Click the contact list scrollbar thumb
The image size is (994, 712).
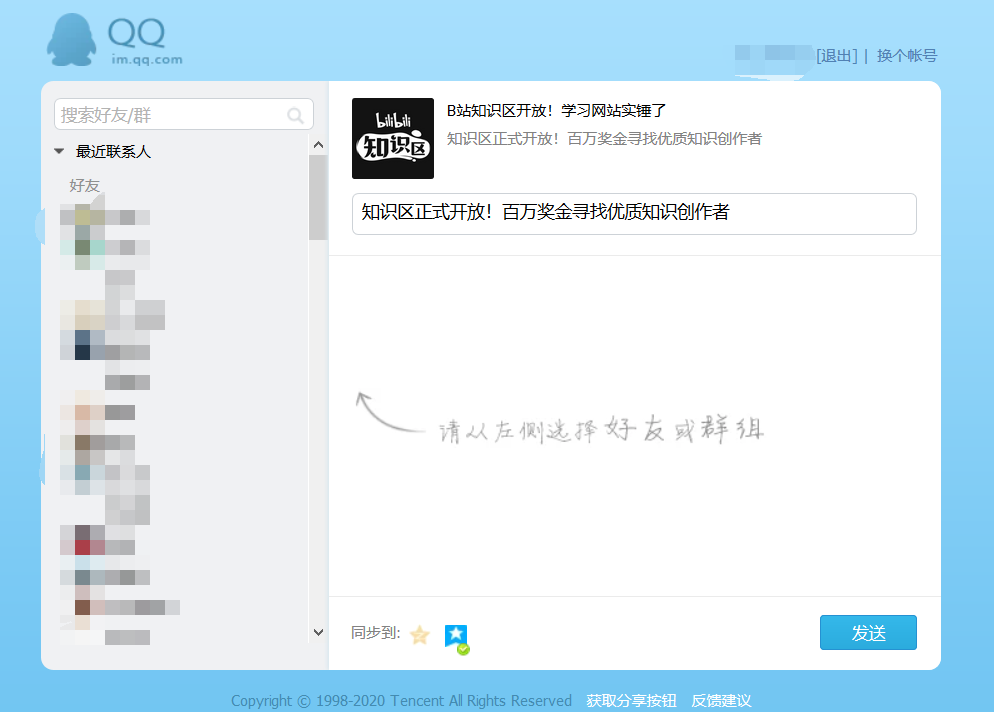tap(318, 197)
